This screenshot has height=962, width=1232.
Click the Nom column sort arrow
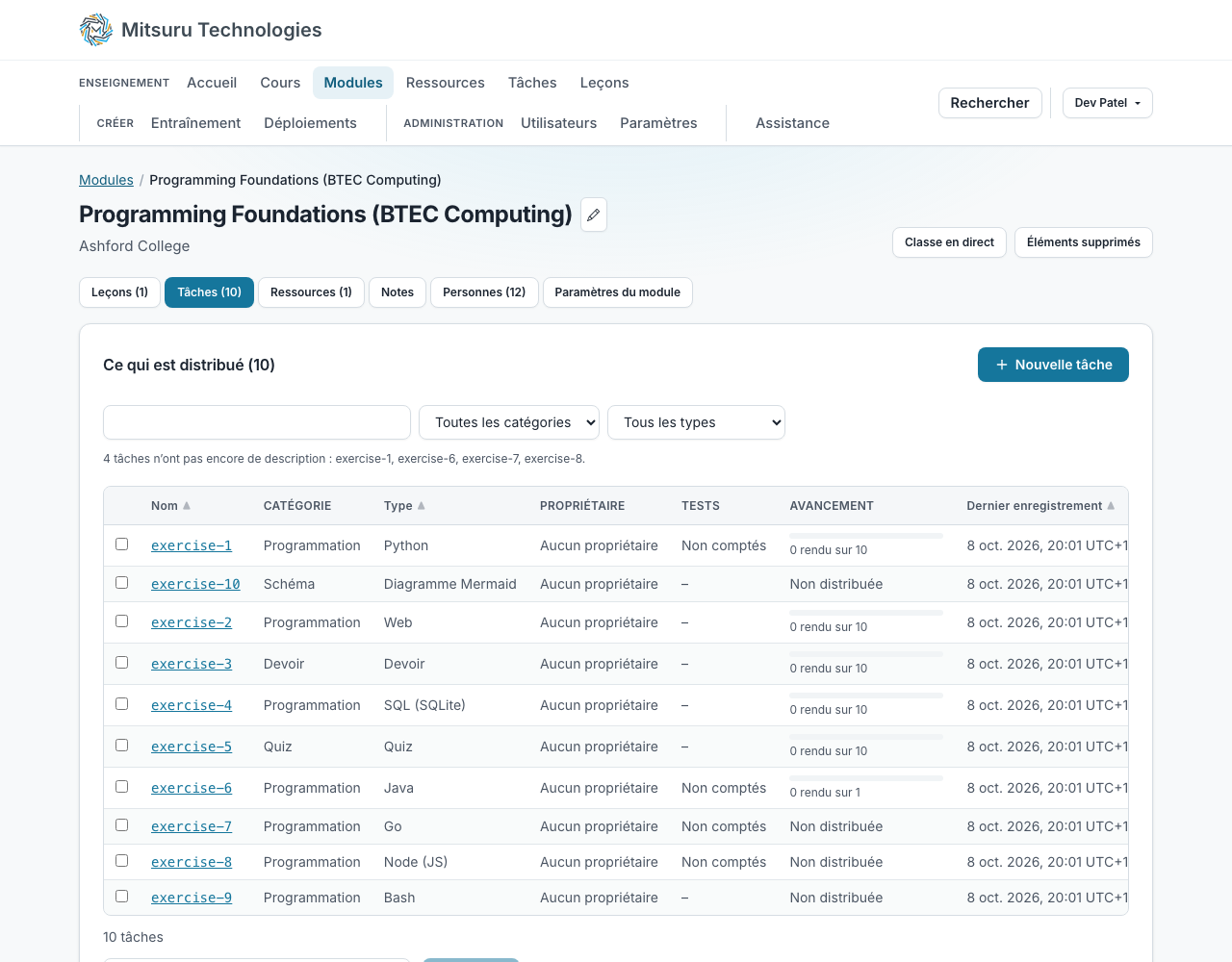coord(187,506)
